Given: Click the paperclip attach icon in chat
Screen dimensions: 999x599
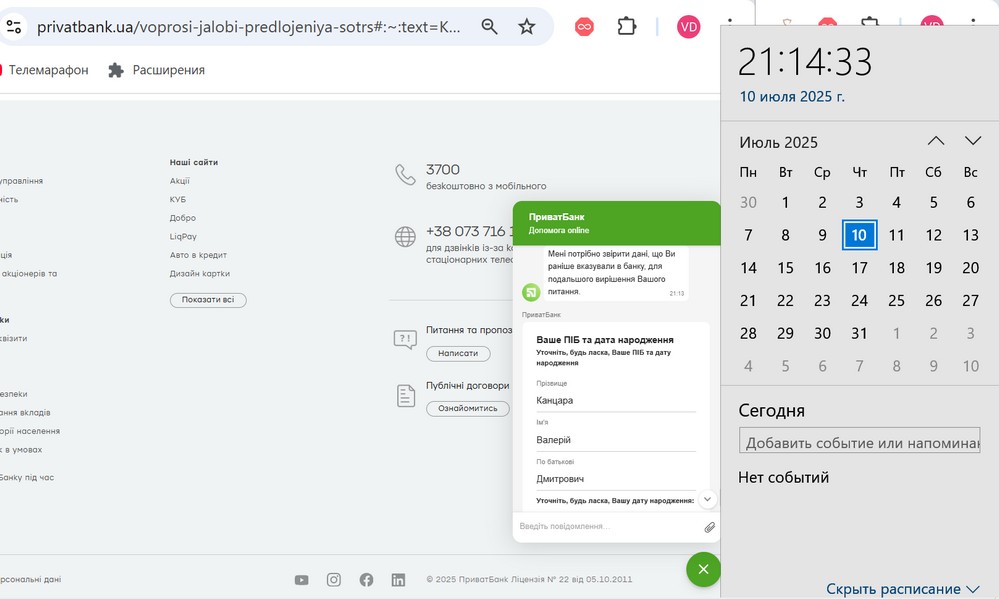Looking at the screenshot, I should (709, 527).
